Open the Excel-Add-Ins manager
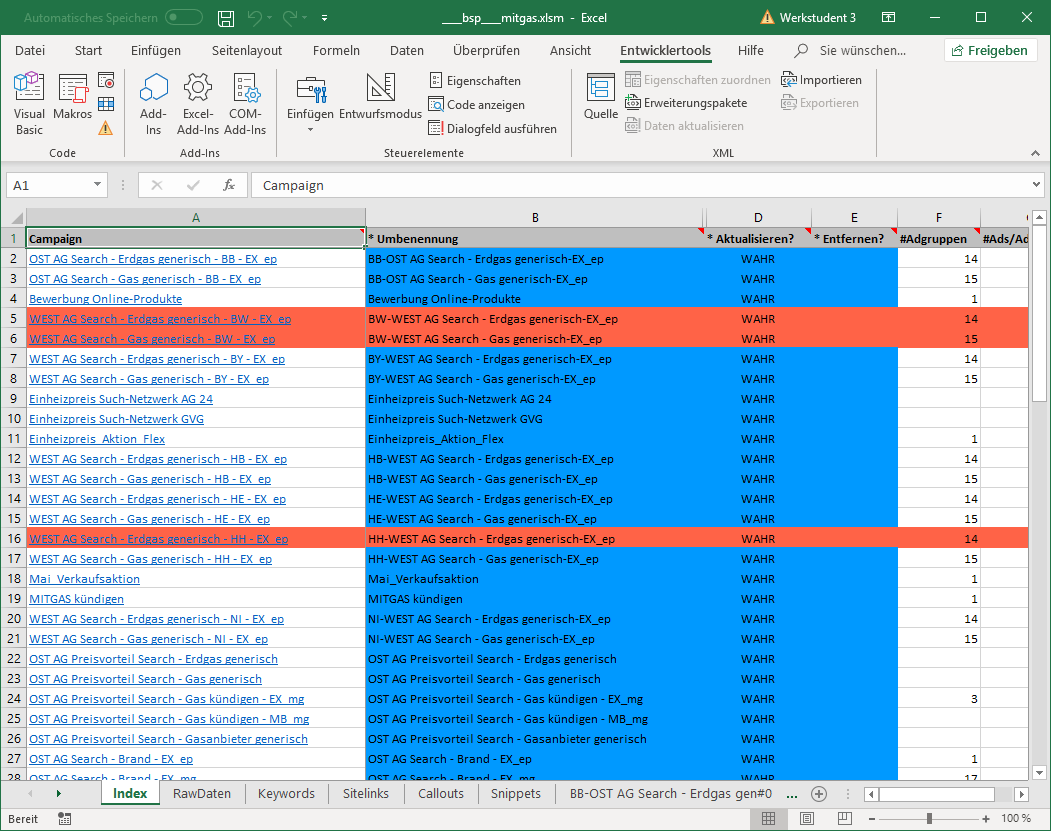 pos(197,105)
